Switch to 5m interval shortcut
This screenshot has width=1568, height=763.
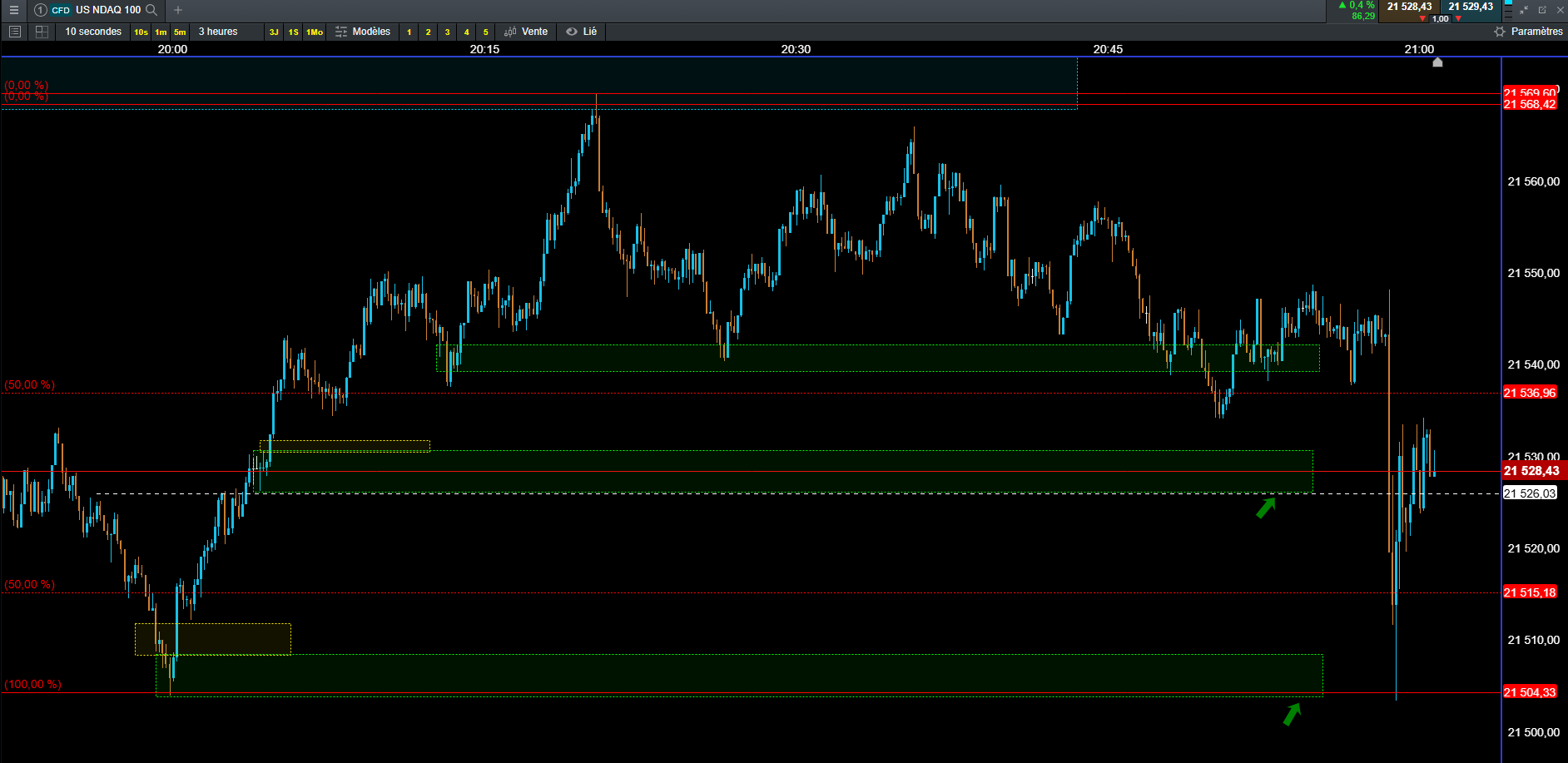point(180,32)
